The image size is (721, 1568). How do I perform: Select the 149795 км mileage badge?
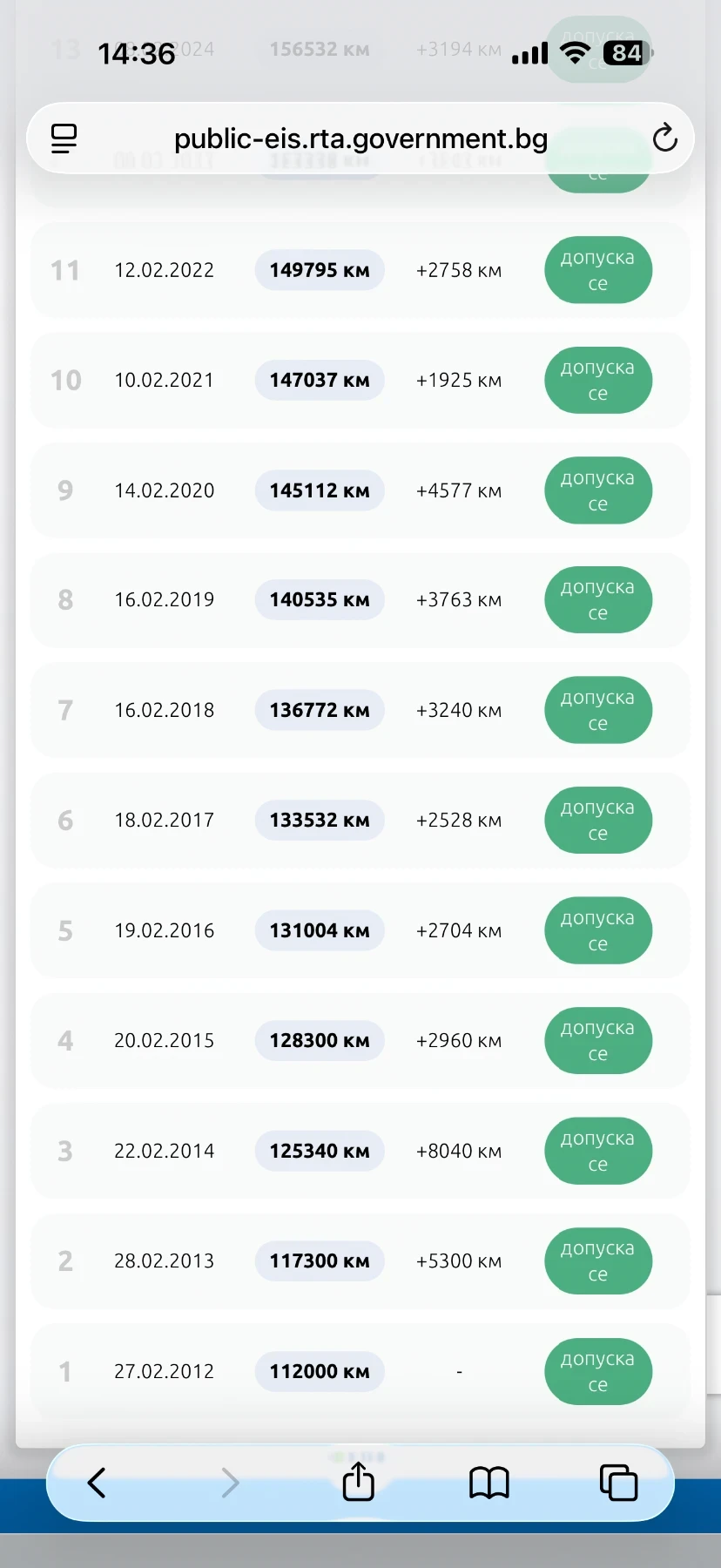[320, 270]
